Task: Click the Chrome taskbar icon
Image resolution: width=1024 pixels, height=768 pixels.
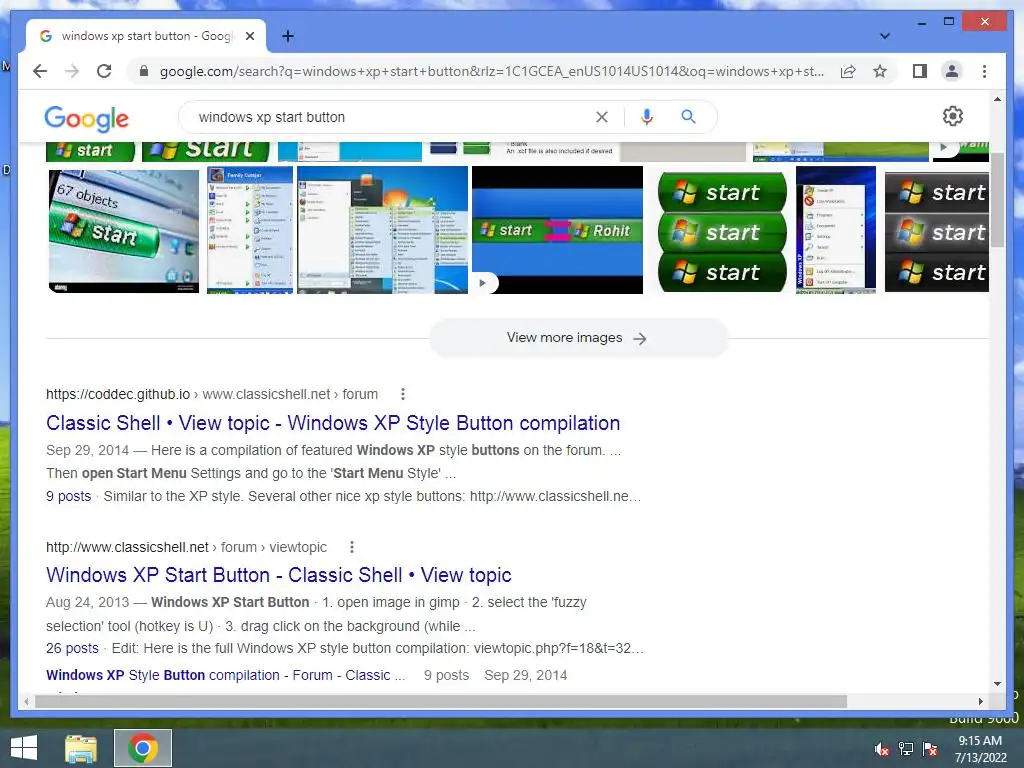Action: 143,748
